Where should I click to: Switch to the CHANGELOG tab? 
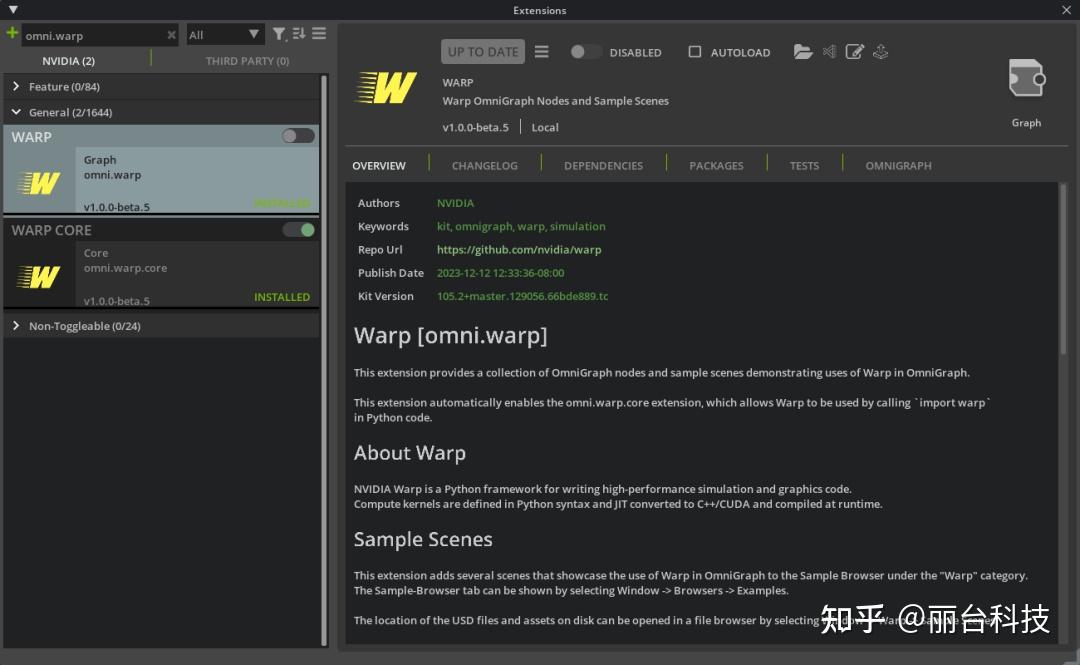(484, 165)
